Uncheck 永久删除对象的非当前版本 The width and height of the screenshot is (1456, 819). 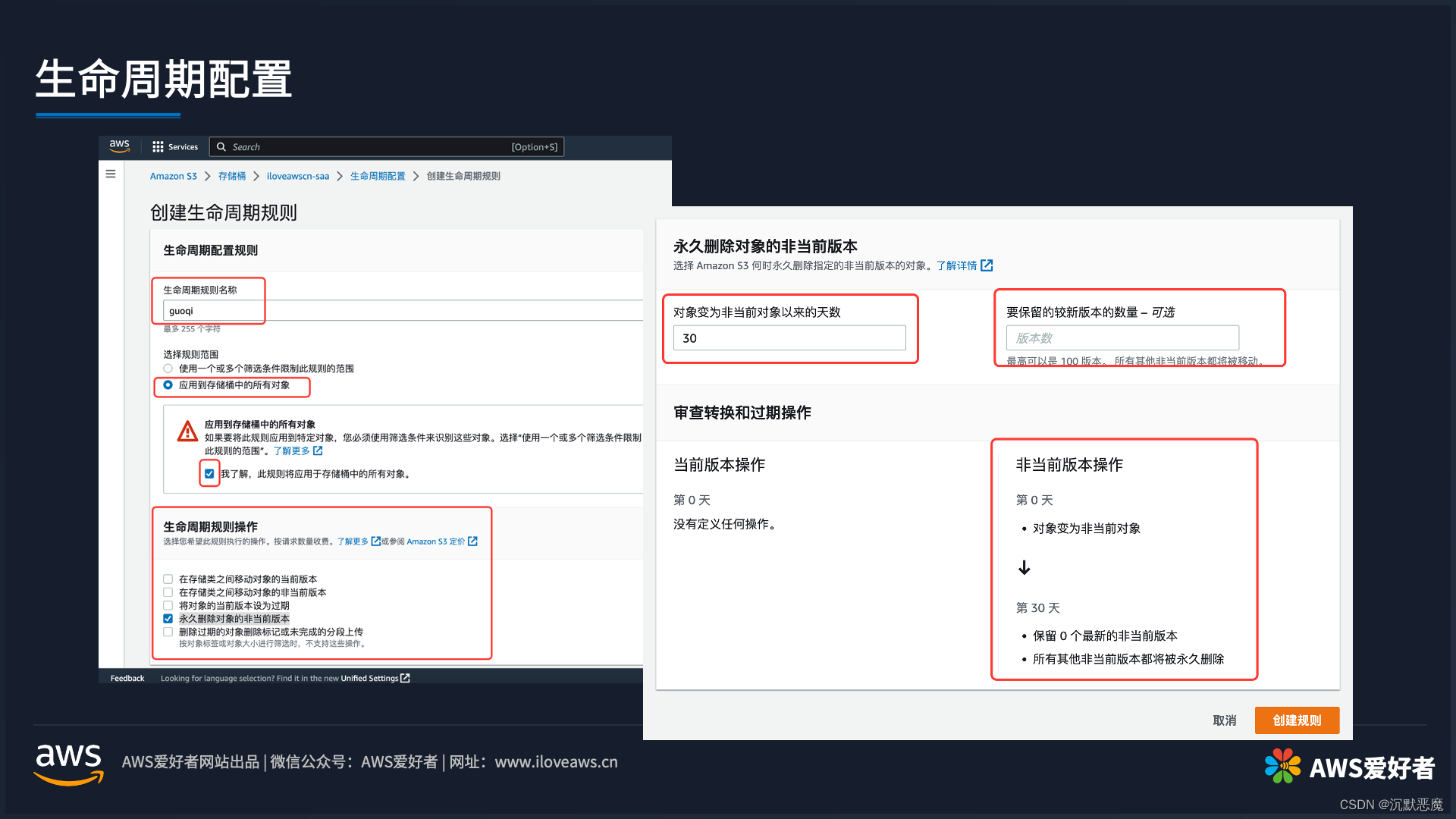click(x=168, y=619)
